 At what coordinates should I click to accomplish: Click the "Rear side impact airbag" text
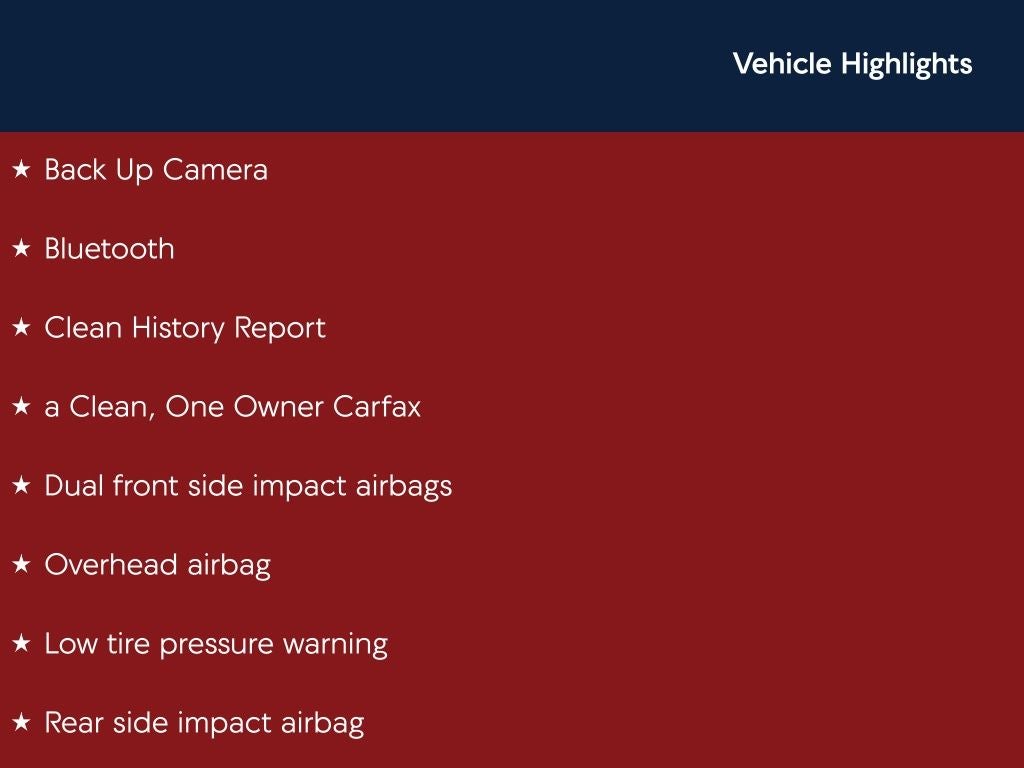(204, 723)
